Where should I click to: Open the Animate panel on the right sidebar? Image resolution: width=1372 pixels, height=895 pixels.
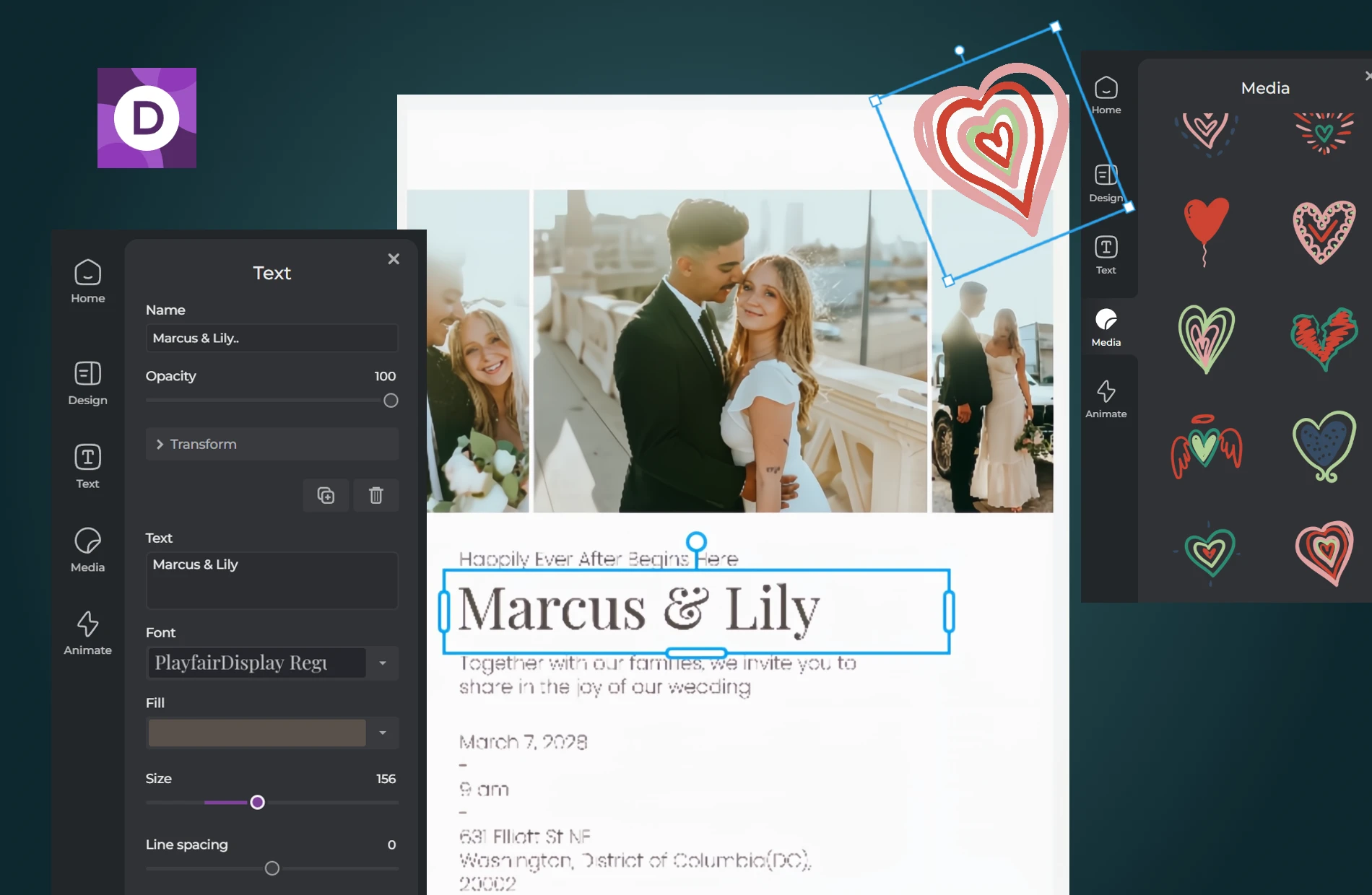pos(1106,396)
